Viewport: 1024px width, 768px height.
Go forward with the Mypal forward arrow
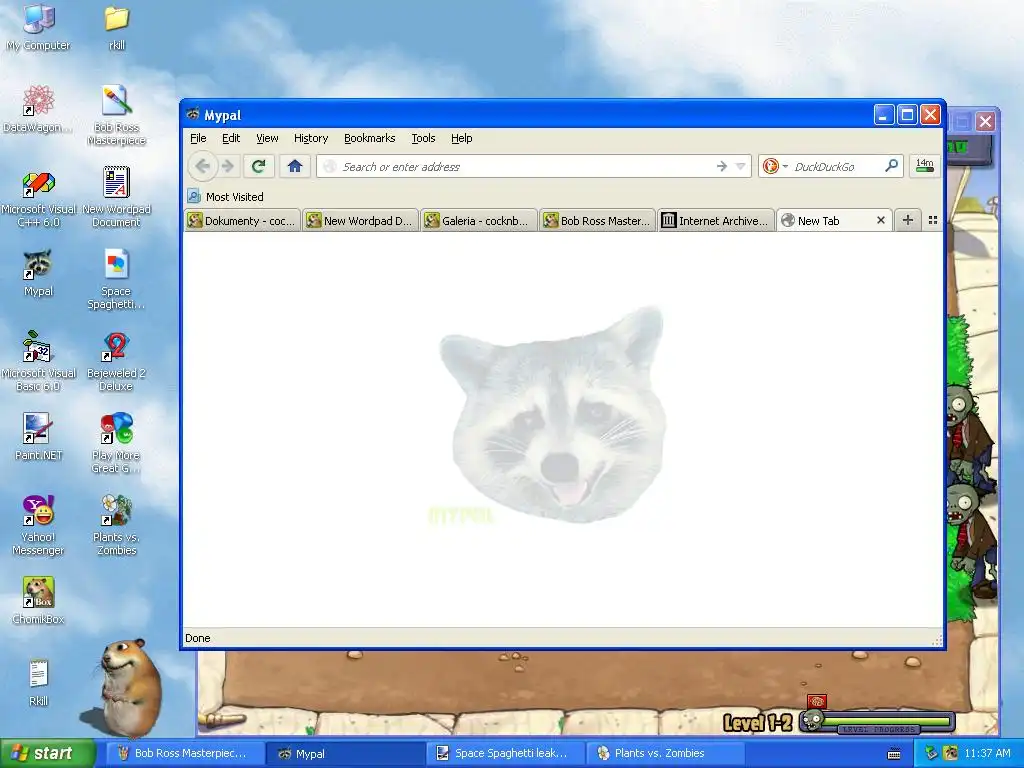228,167
